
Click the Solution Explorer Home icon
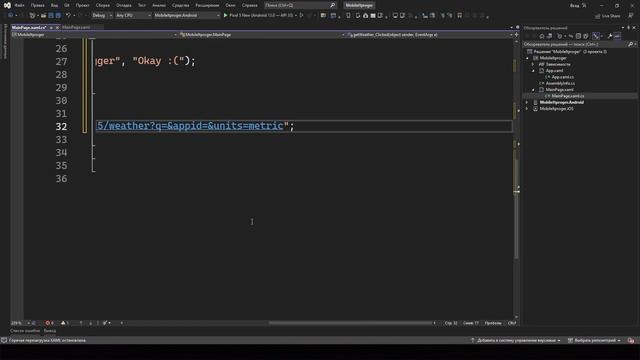click(x=542, y=36)
